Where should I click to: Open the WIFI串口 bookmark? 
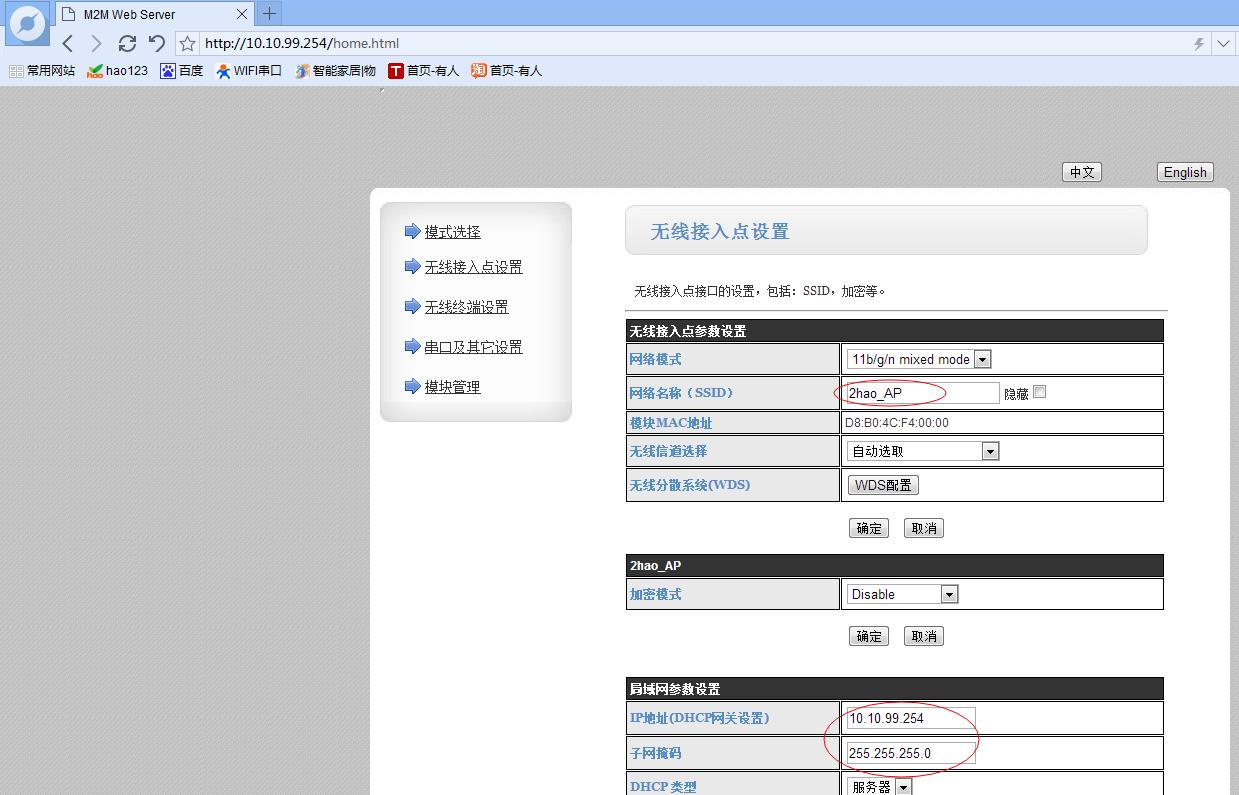point(249,71)
